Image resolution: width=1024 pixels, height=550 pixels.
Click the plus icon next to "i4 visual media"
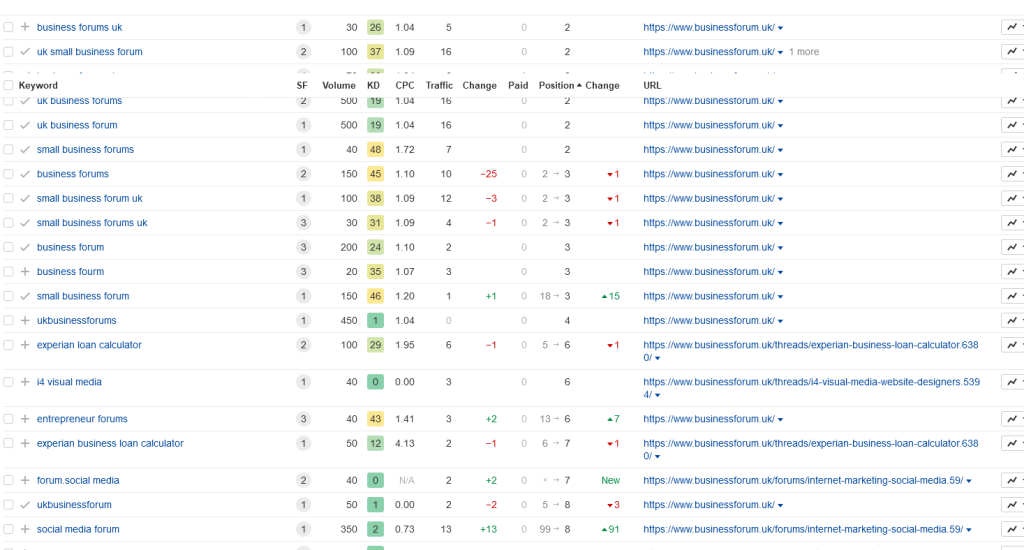[25, 382]
